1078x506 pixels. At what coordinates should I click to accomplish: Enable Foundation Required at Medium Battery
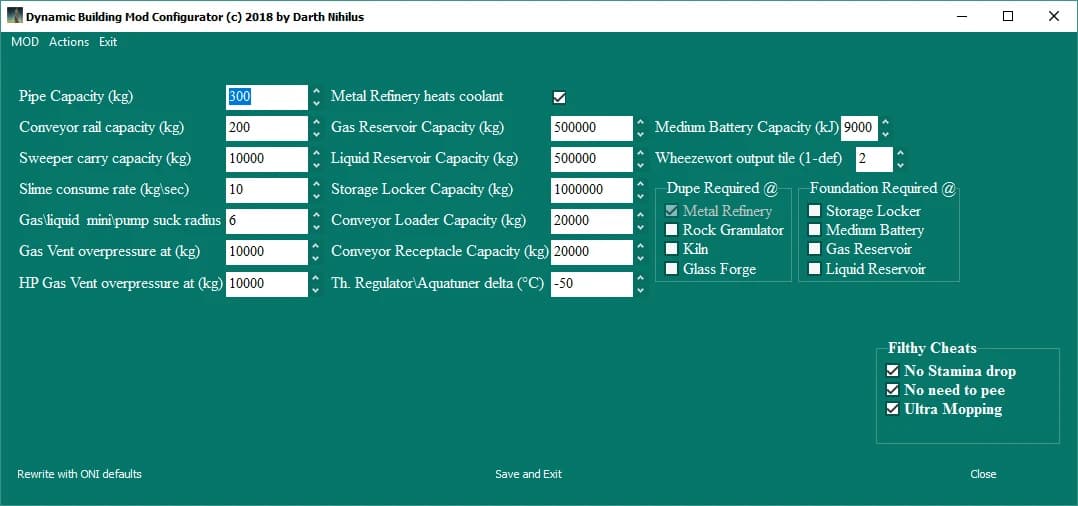[x=815, y=230]
